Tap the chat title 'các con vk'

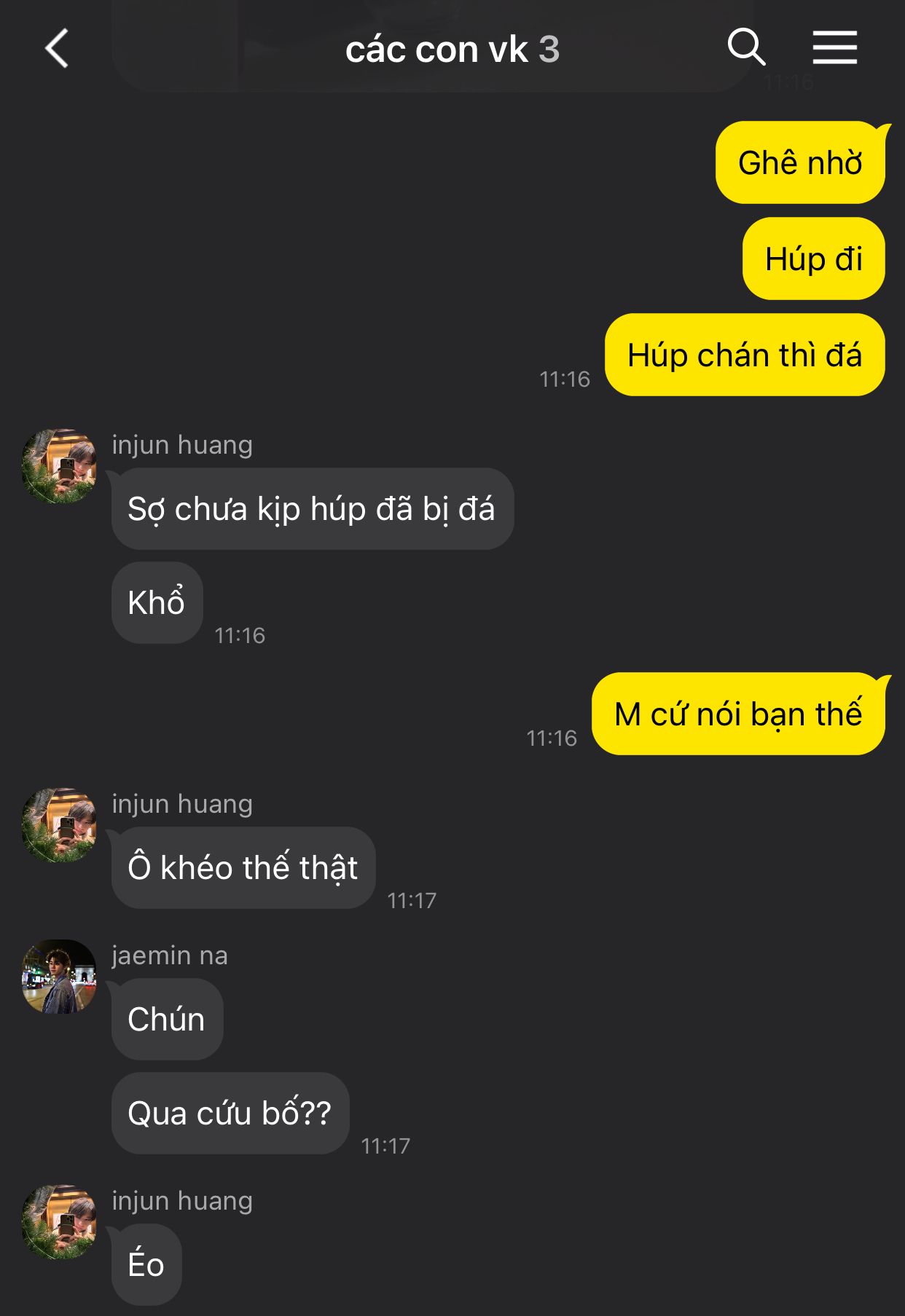coord(436,50)
